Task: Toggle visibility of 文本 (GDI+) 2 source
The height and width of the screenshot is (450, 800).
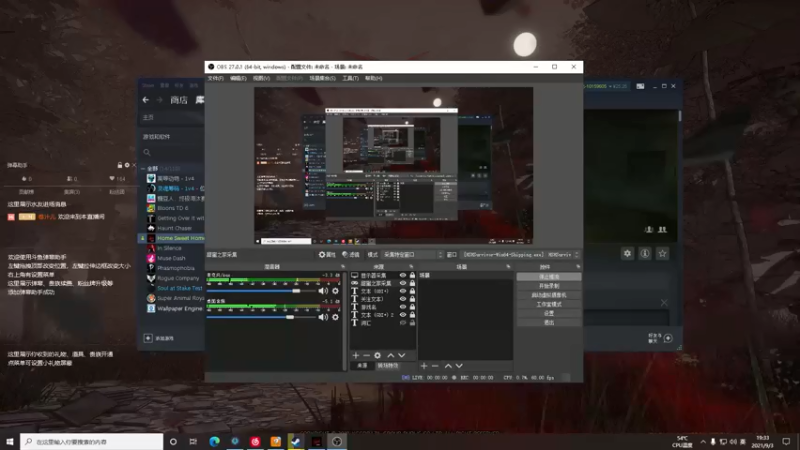Action: click(x=403, y=315)
